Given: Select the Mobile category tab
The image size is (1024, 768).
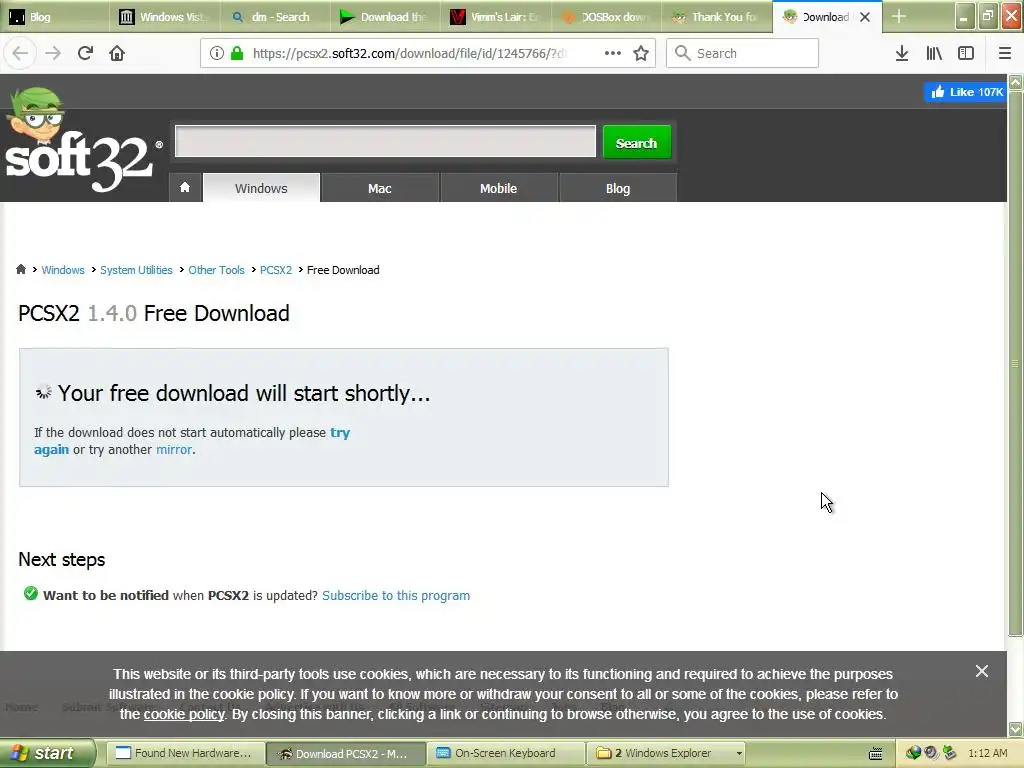Looking at the screenshot, I should (498, 188).
